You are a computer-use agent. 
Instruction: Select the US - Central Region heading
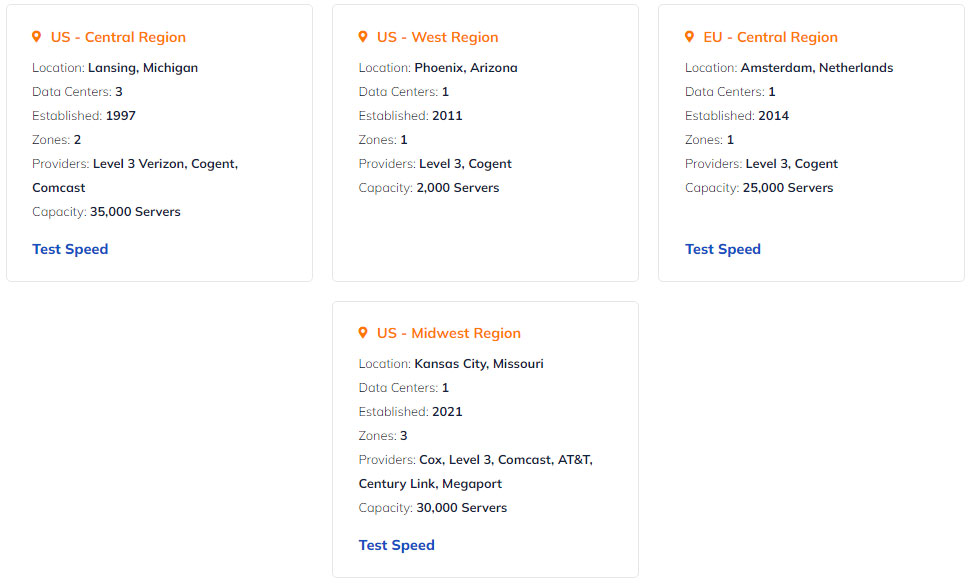tap(118, 37)
